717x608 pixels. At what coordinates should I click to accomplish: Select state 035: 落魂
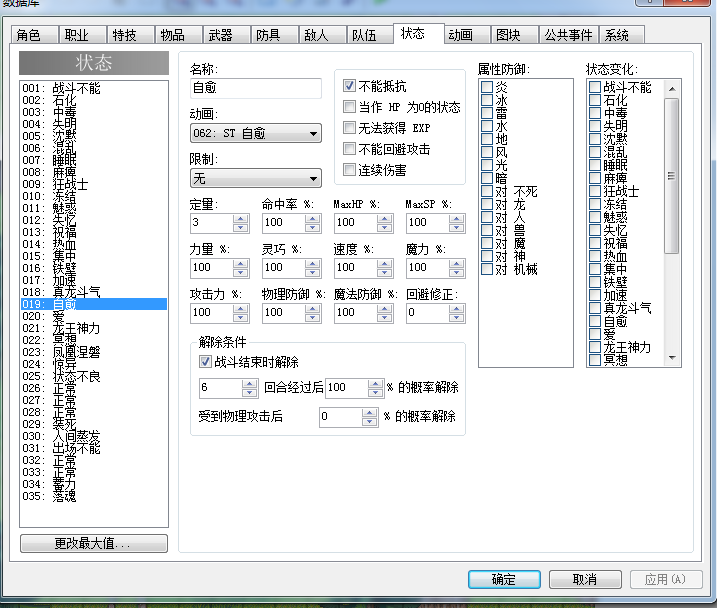(x=94, y=496)
